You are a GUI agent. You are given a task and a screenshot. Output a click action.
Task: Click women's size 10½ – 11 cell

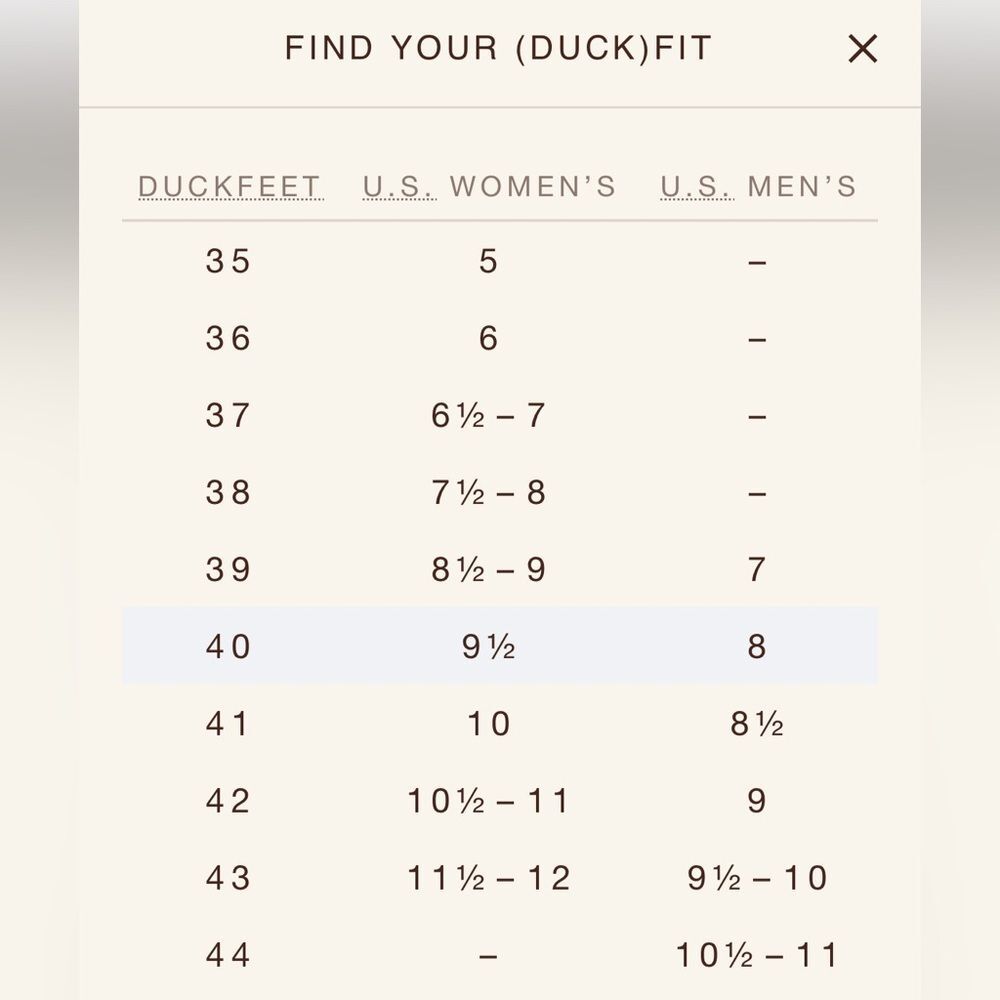[x=489, y=801]
